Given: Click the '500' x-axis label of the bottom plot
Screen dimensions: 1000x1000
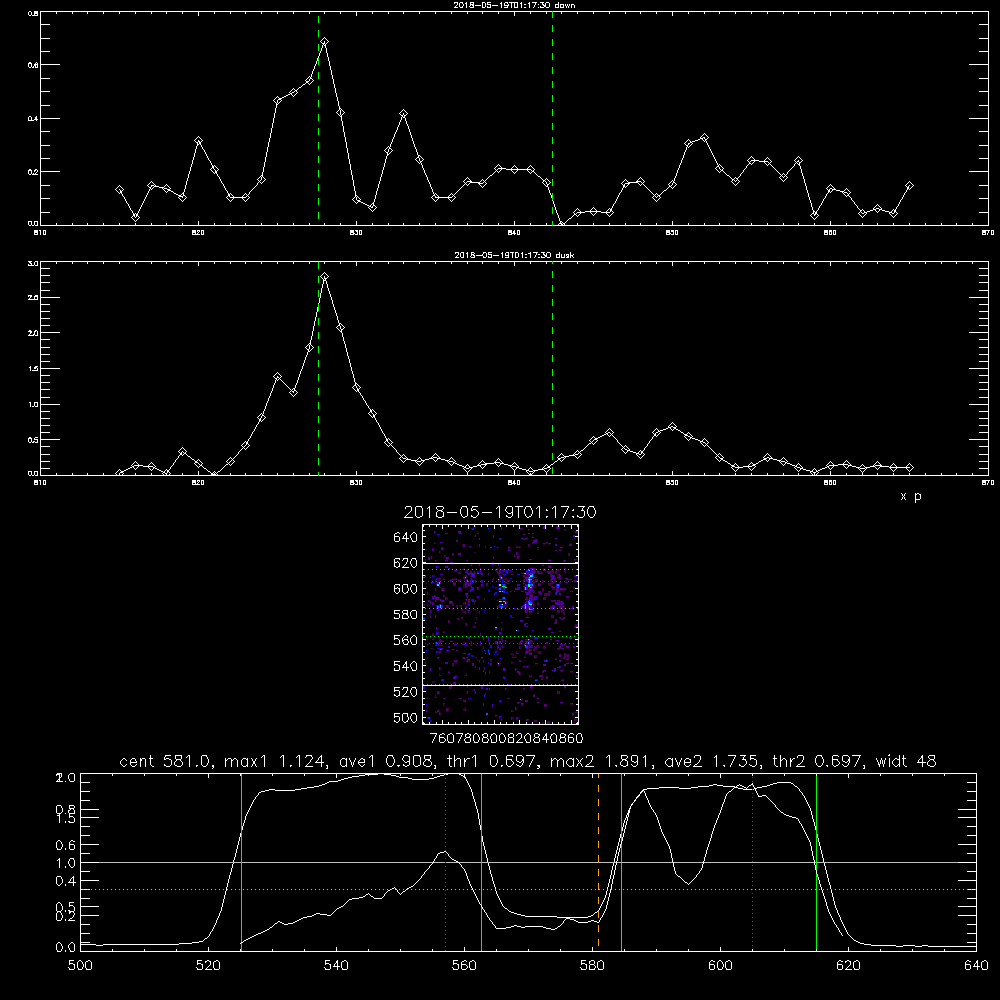Looking at the screenshot, I should pos(80,966).
